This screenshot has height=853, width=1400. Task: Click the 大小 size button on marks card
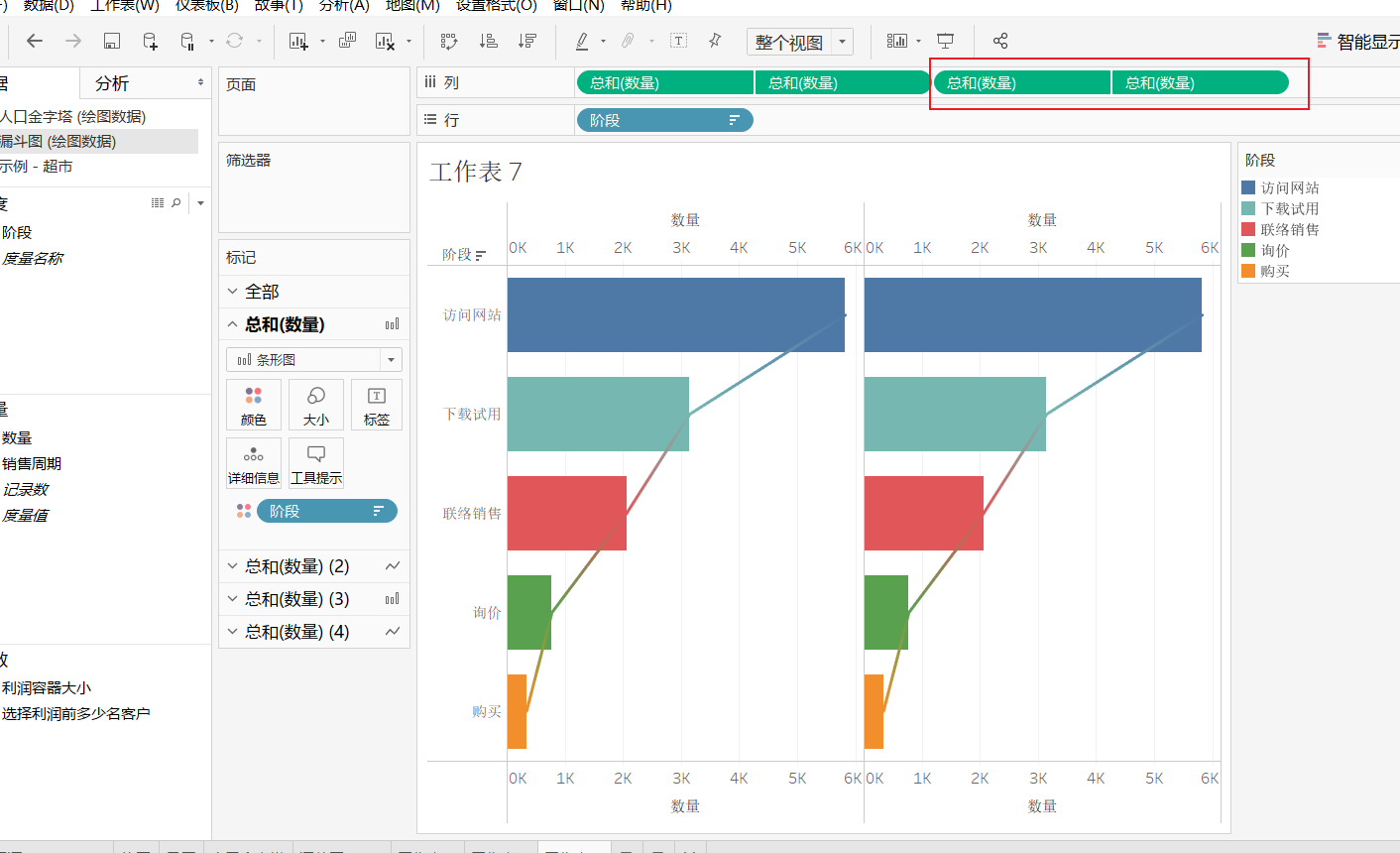(x=316, y=405)
